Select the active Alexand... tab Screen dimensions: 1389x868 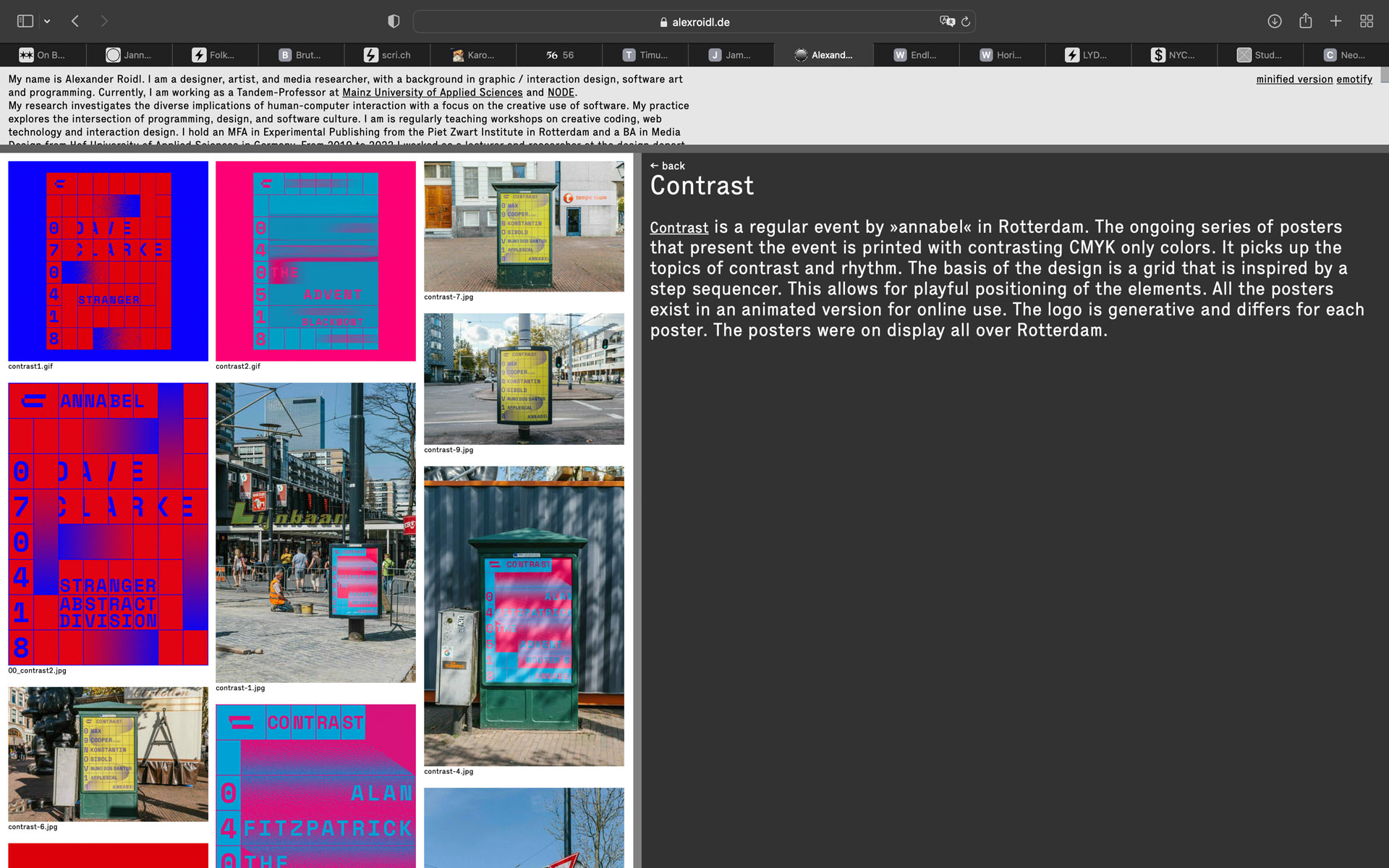click(823, 55)
